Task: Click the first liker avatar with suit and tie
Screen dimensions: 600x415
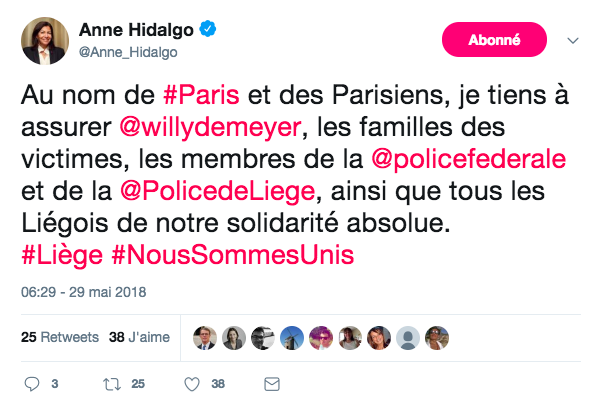Action: tap(204, 337)
